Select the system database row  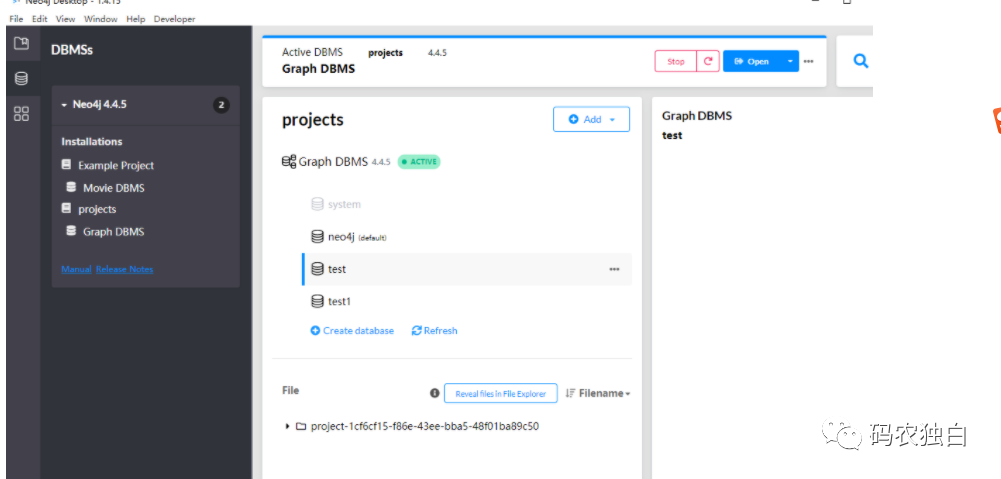point(467,204)
